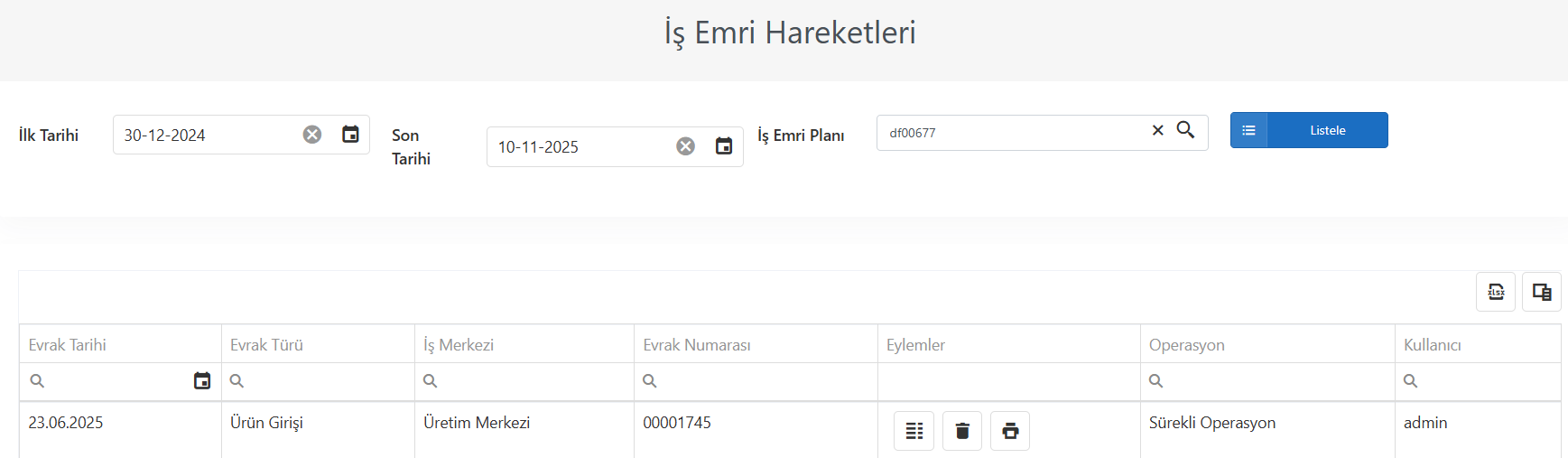Click the Evrak Tarihi filter search icon

[x=37, y=381]
